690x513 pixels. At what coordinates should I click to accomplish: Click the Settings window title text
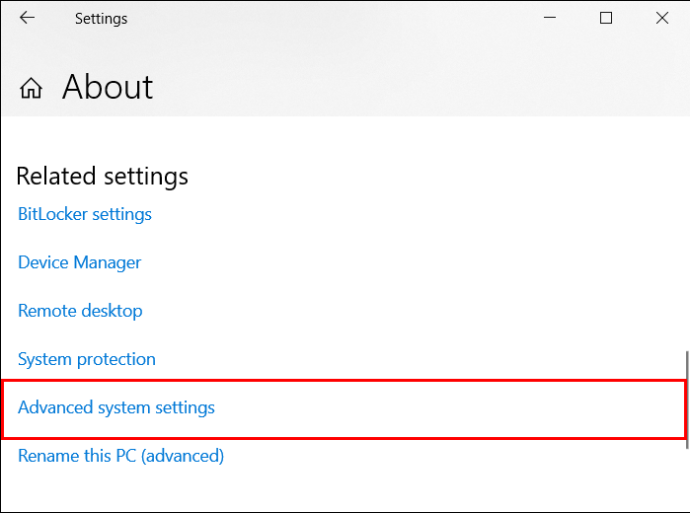(101, 18)
